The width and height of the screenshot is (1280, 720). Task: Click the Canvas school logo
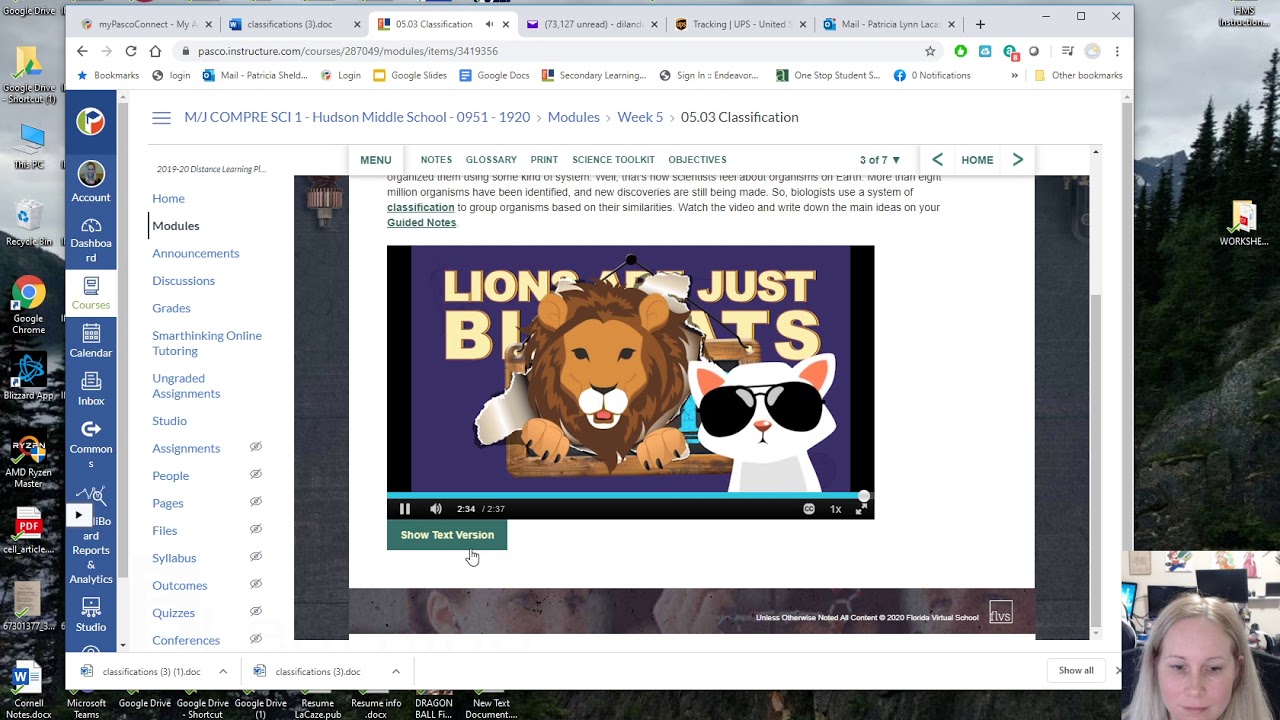coord(91,121)
